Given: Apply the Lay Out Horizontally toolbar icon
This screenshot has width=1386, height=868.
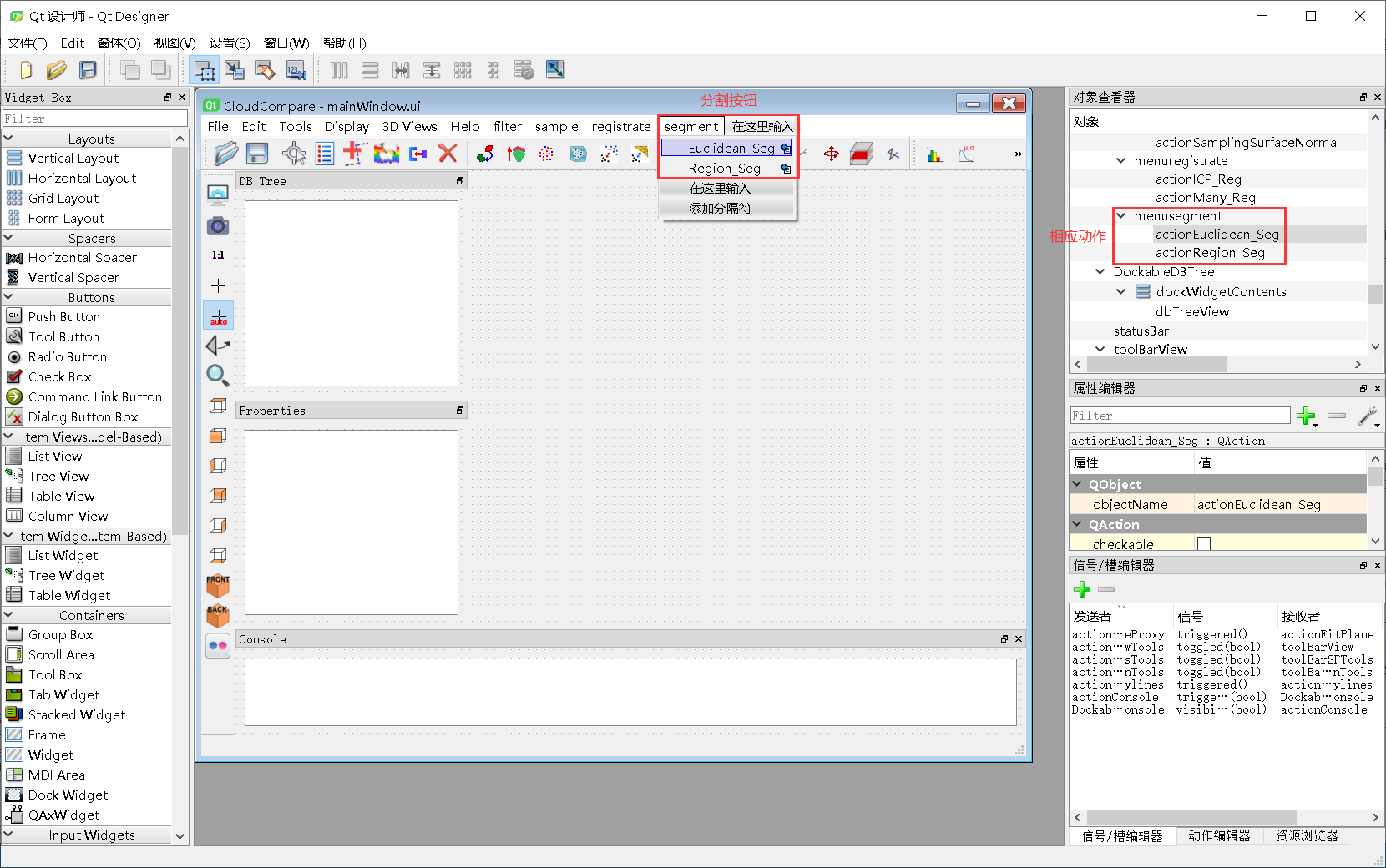Looking at the screenshot, I should tap(339, 70).
